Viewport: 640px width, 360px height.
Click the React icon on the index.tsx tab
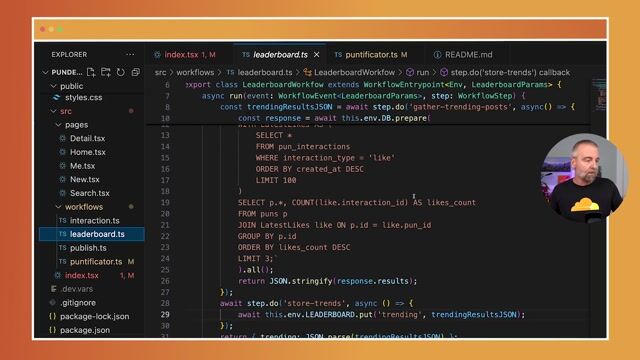(x=157, y=55)
